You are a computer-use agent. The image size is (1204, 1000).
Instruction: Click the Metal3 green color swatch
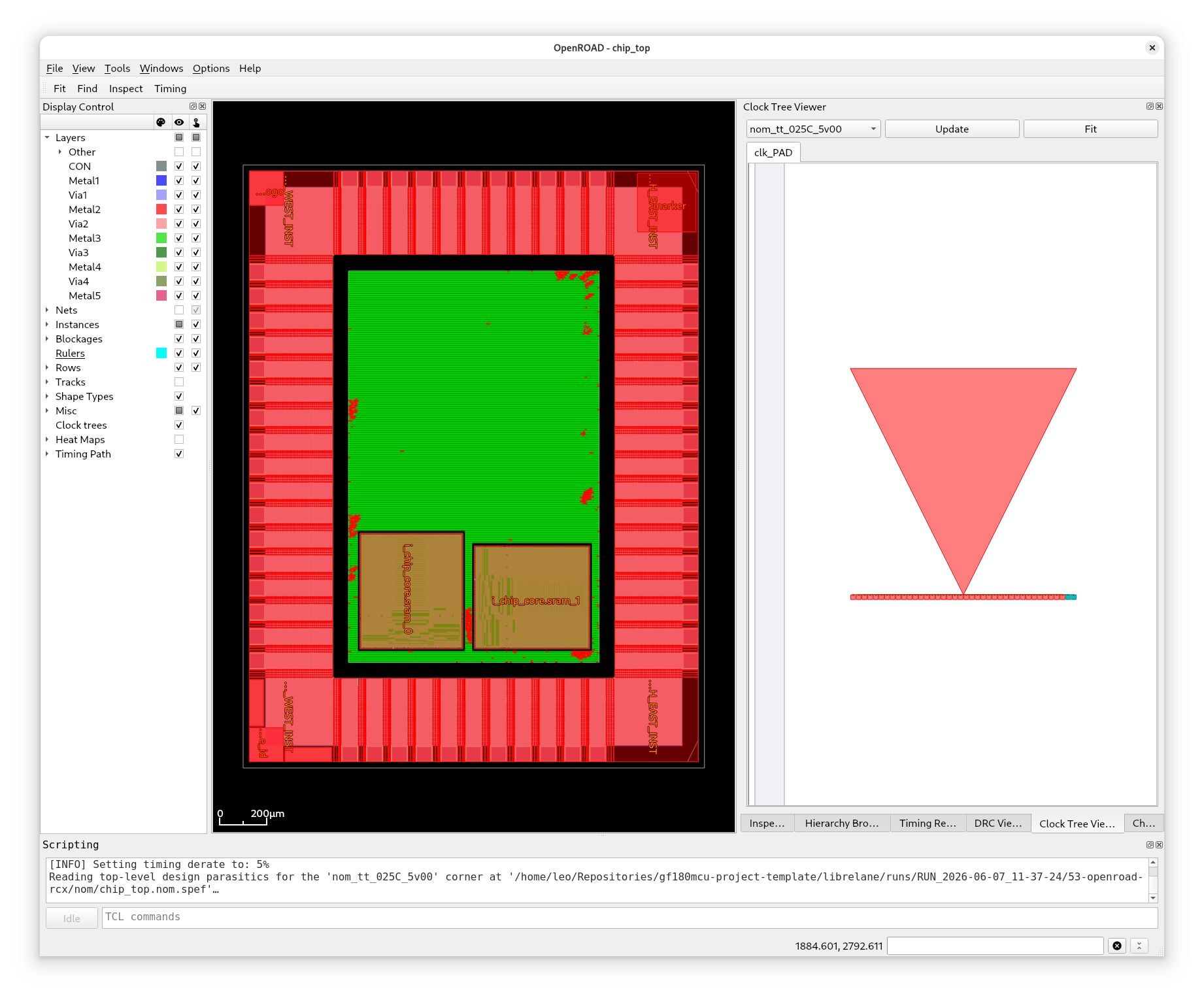pyautogui.click(x=161, y=238)
